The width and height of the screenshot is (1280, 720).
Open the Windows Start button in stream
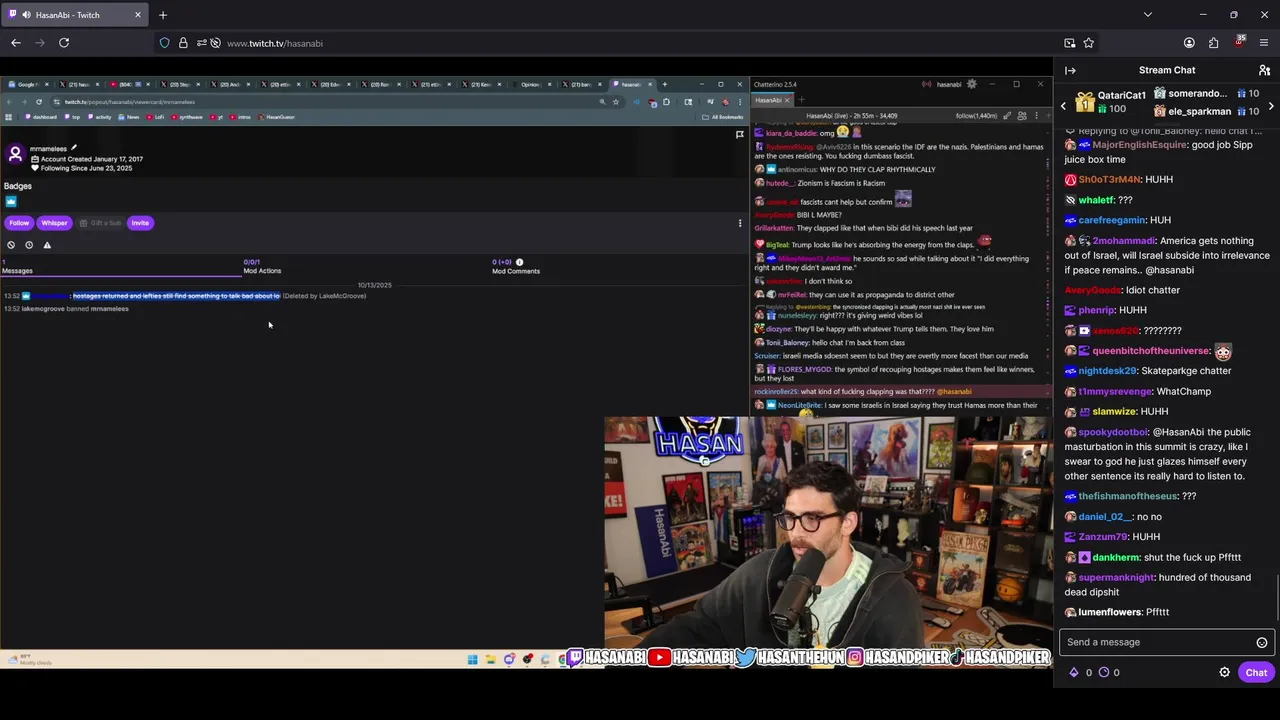click(472, 659)
